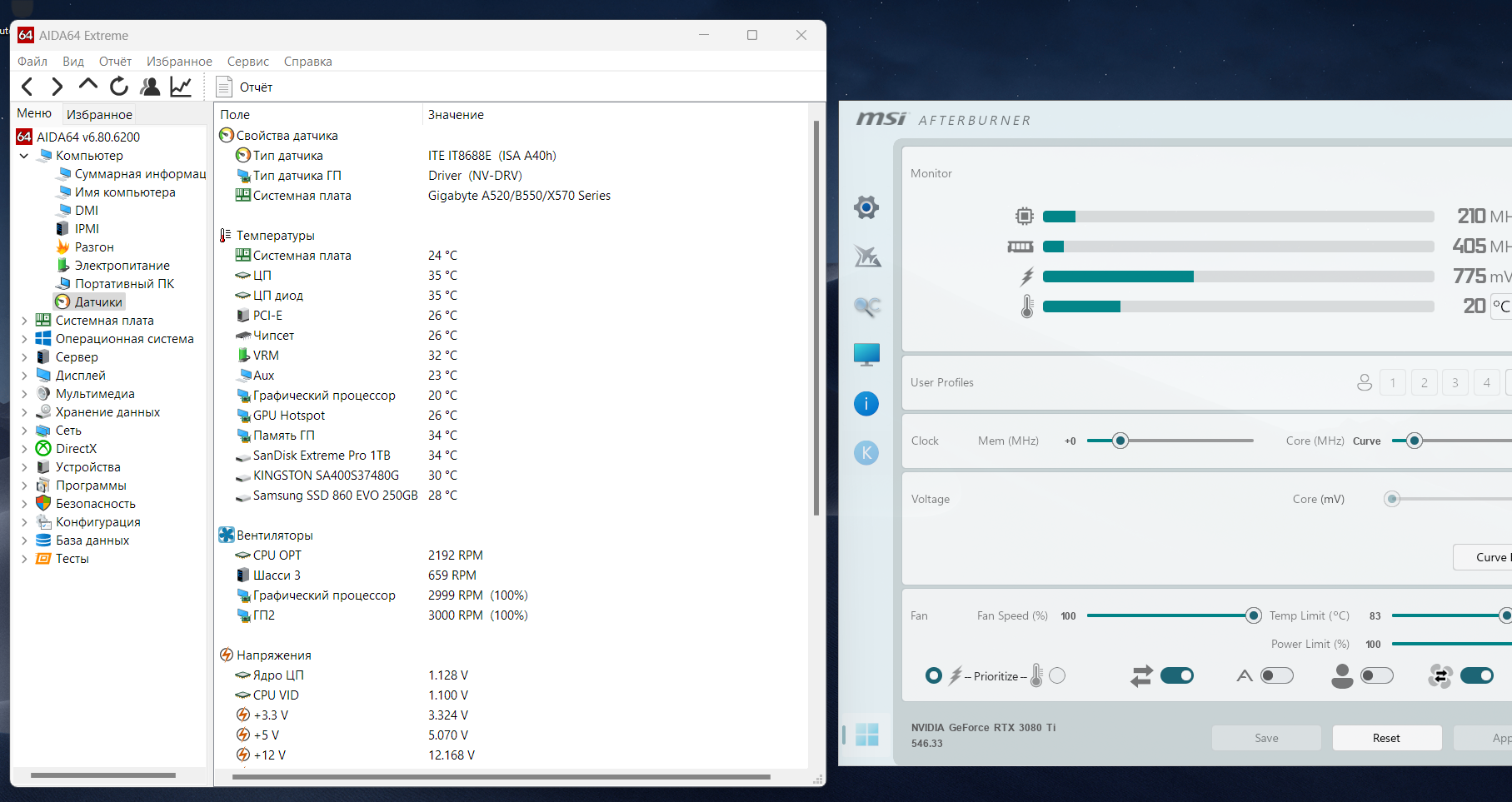Go back using AIDA64 back arrow

27,87
